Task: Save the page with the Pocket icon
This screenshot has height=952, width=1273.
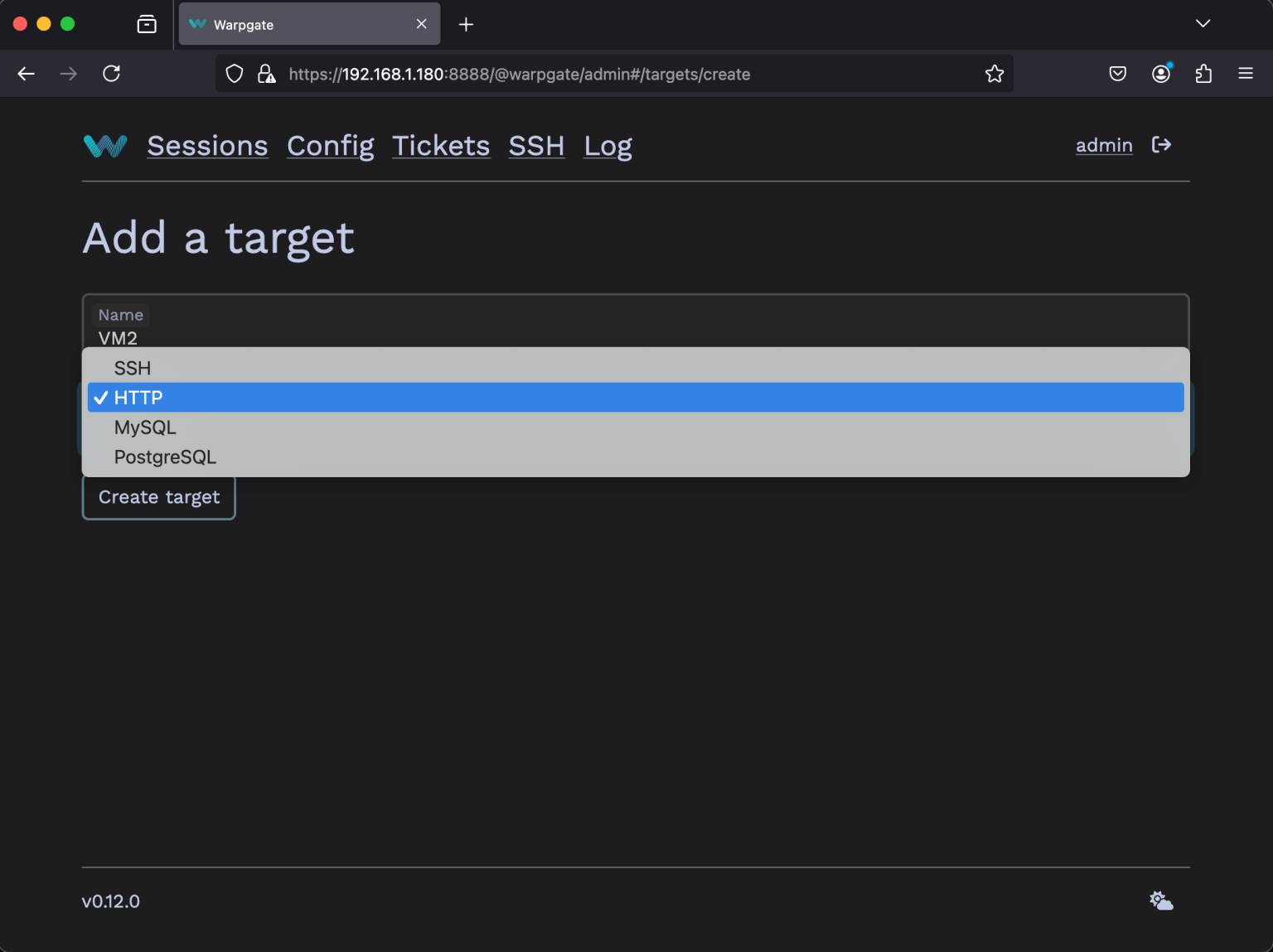Action: click(x=1117, y=74)
